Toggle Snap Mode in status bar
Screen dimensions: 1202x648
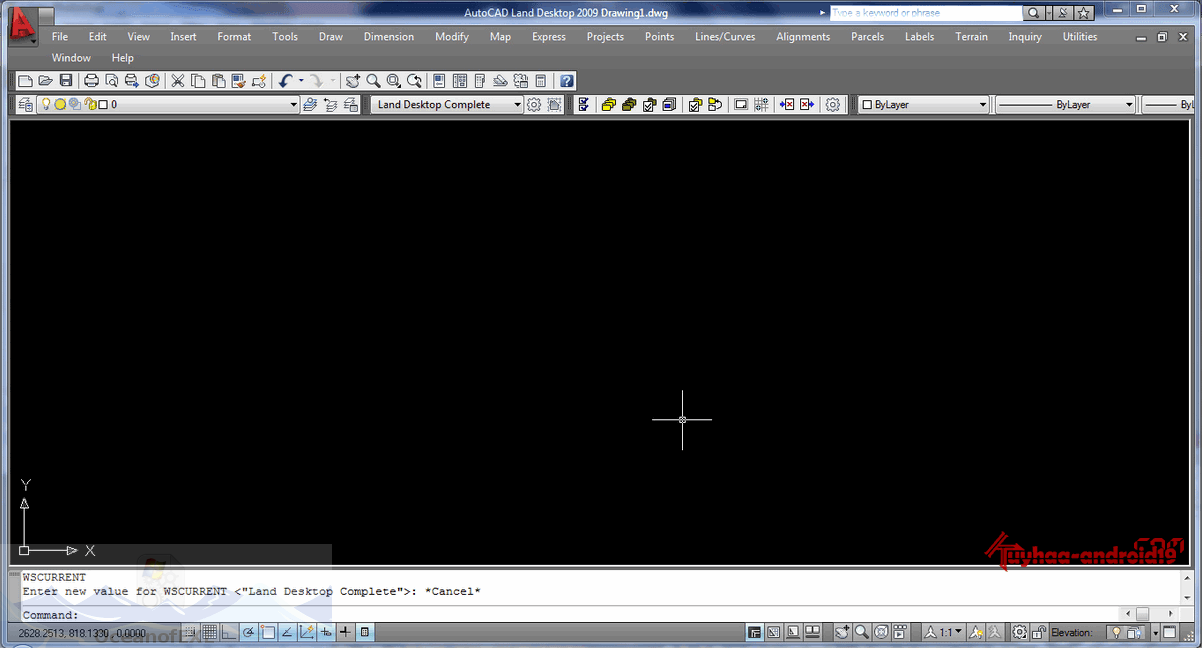point(191,632)
